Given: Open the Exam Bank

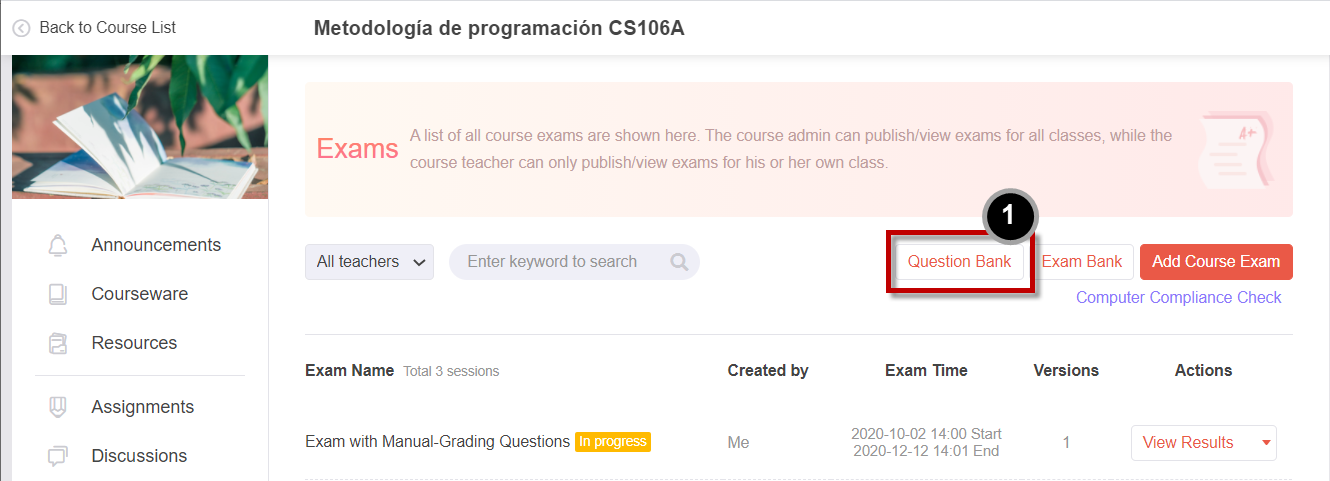Looking at the screenshot, I should point(1082,262).
